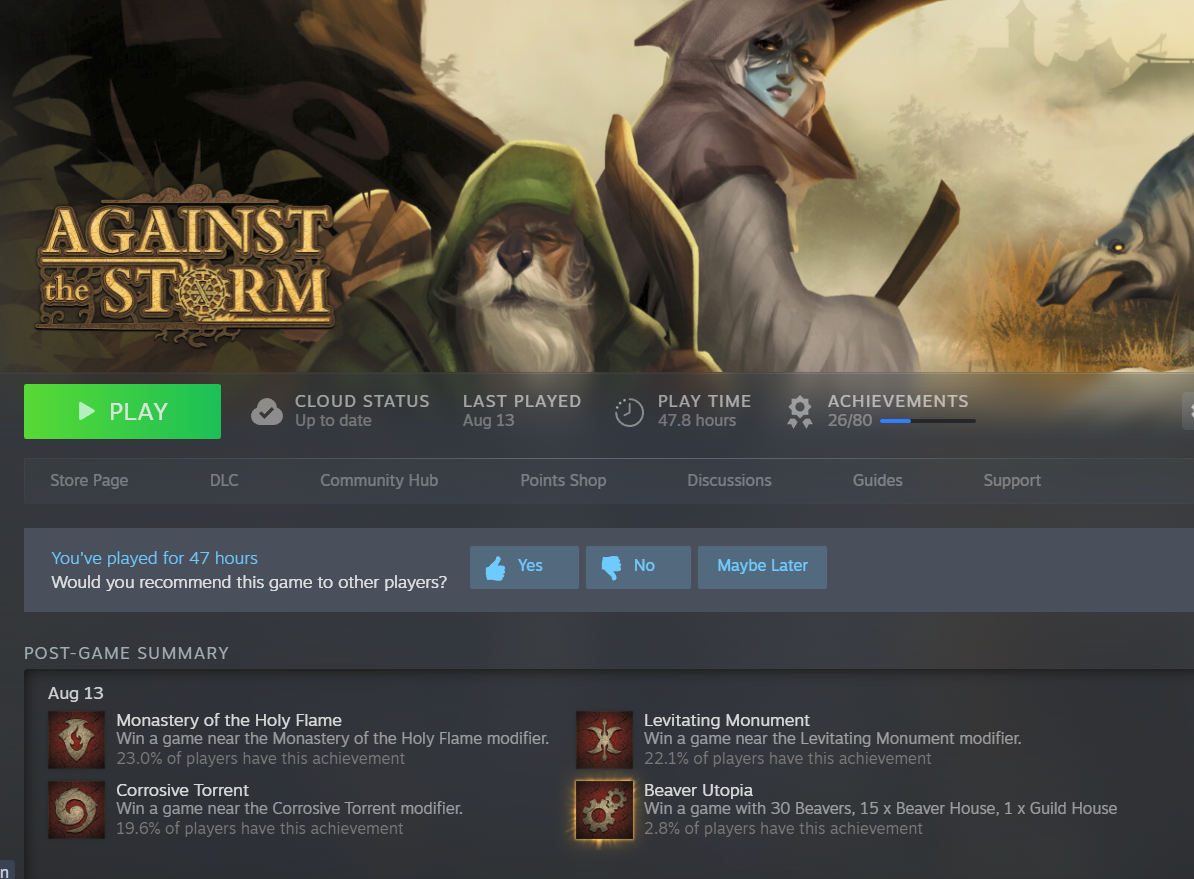Open the Levitating Monument achievement icon
Image resolution: width=1194 pixels, height=879 pixels.
click(x=604, y=740)
